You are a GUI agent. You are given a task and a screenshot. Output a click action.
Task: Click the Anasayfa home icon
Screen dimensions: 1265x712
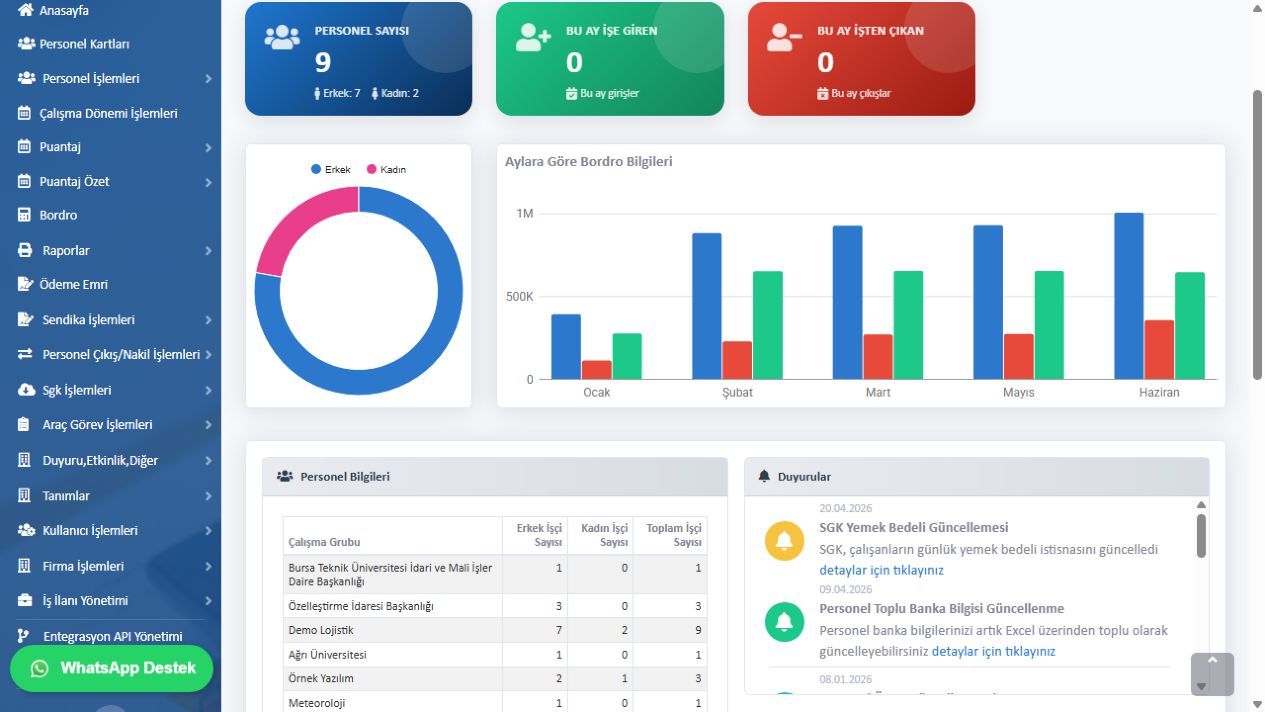pos(26,10)
